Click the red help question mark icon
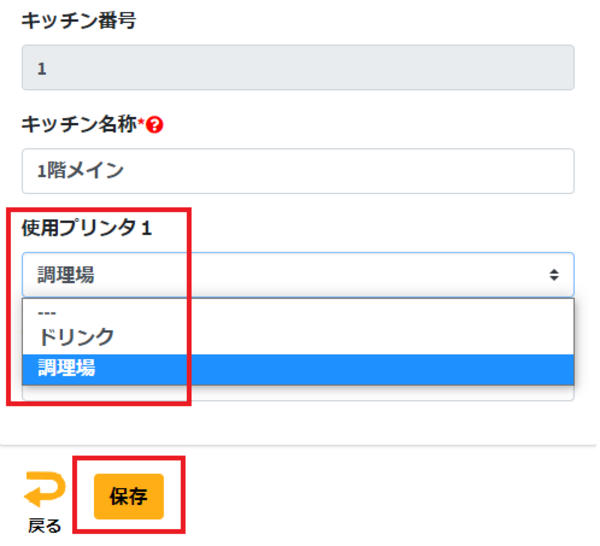 tap(155, 125)
